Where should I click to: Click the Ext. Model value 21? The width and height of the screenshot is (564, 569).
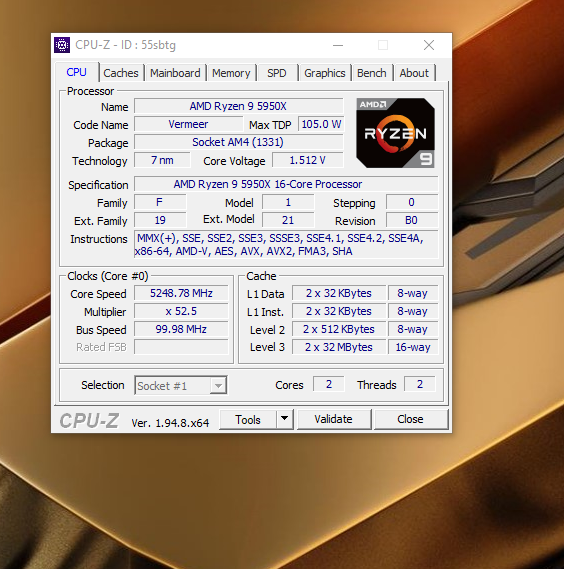click(x=288, y=220)
